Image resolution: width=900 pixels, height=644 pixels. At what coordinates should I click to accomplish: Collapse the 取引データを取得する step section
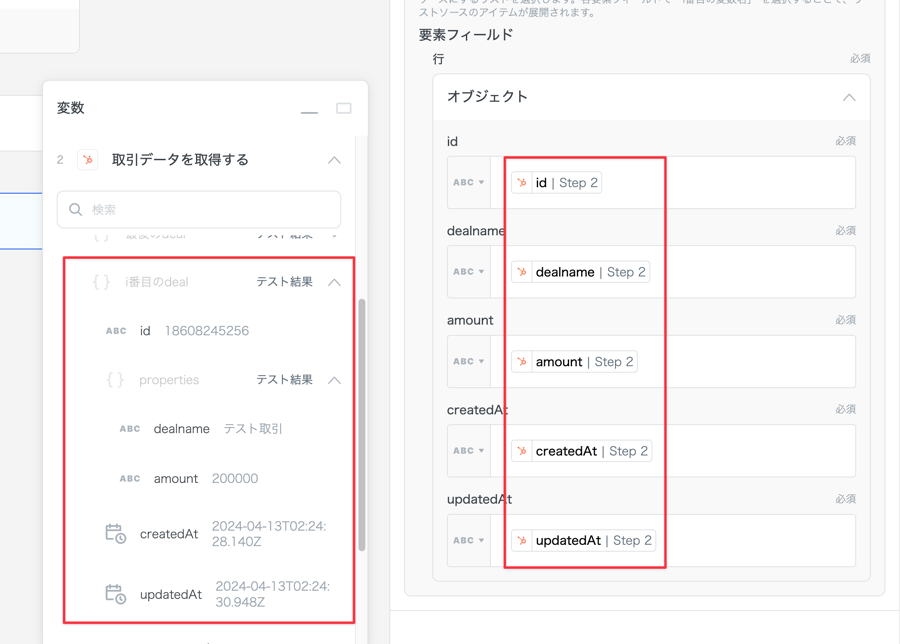pos(334,160)
